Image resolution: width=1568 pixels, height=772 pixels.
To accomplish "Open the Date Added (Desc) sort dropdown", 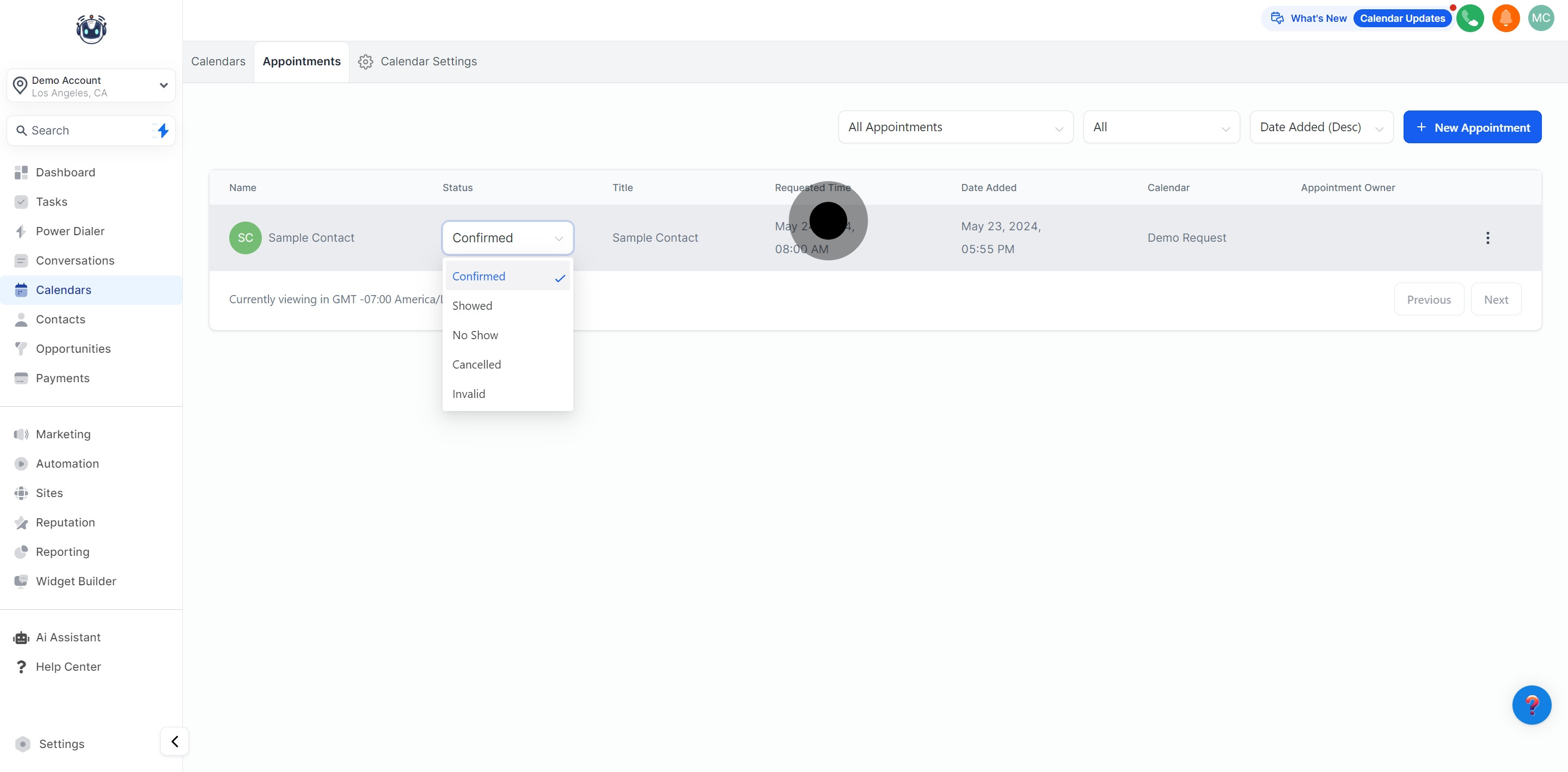I will [x=1321, y=127].
